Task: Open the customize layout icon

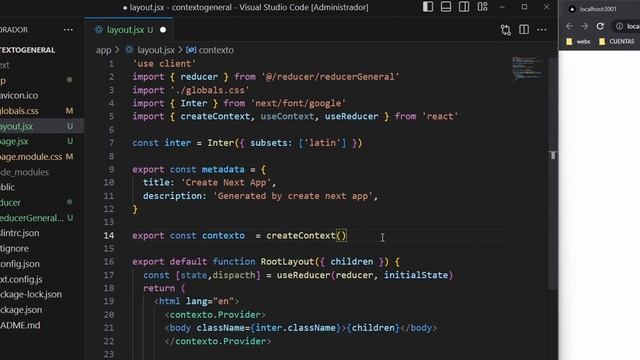Action: [x=482, y=7]
